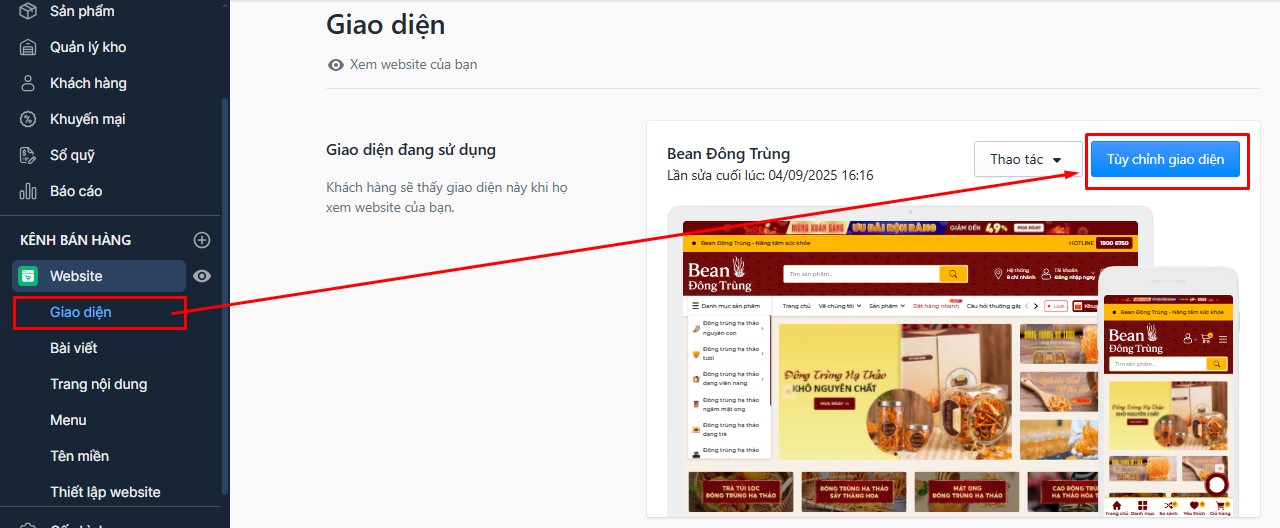
Task: Select Menu under Website
Action: 68,420
